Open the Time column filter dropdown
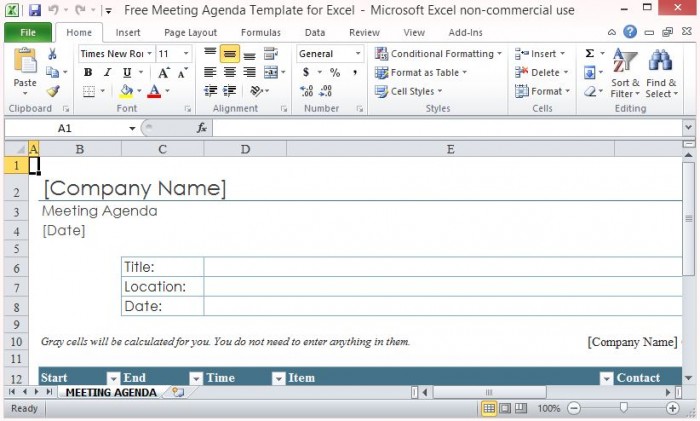The width and height of the screenshot is (700, 421). coord(279,379)
